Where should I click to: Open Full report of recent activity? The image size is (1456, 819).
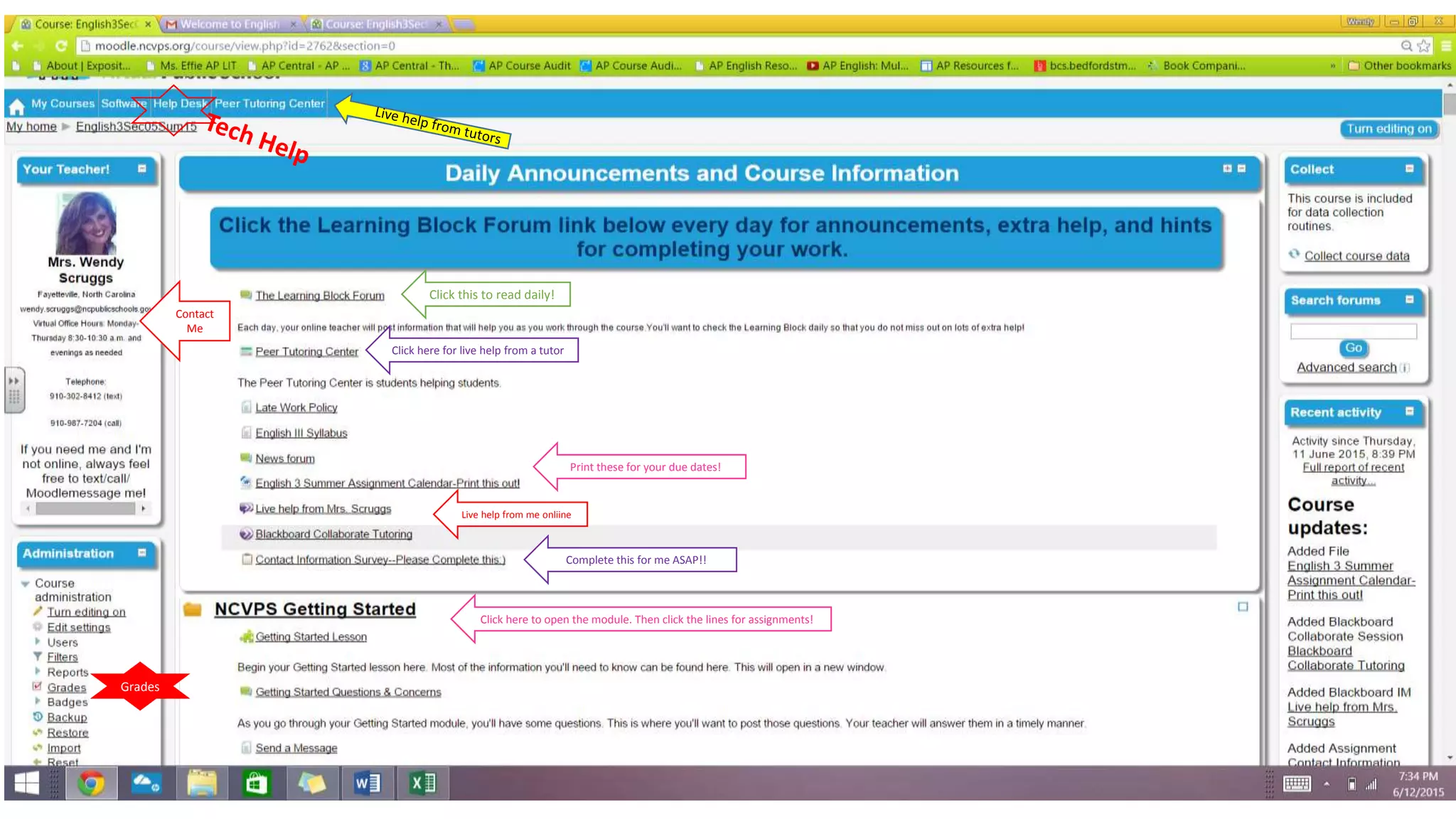[x=1353, y=473]
